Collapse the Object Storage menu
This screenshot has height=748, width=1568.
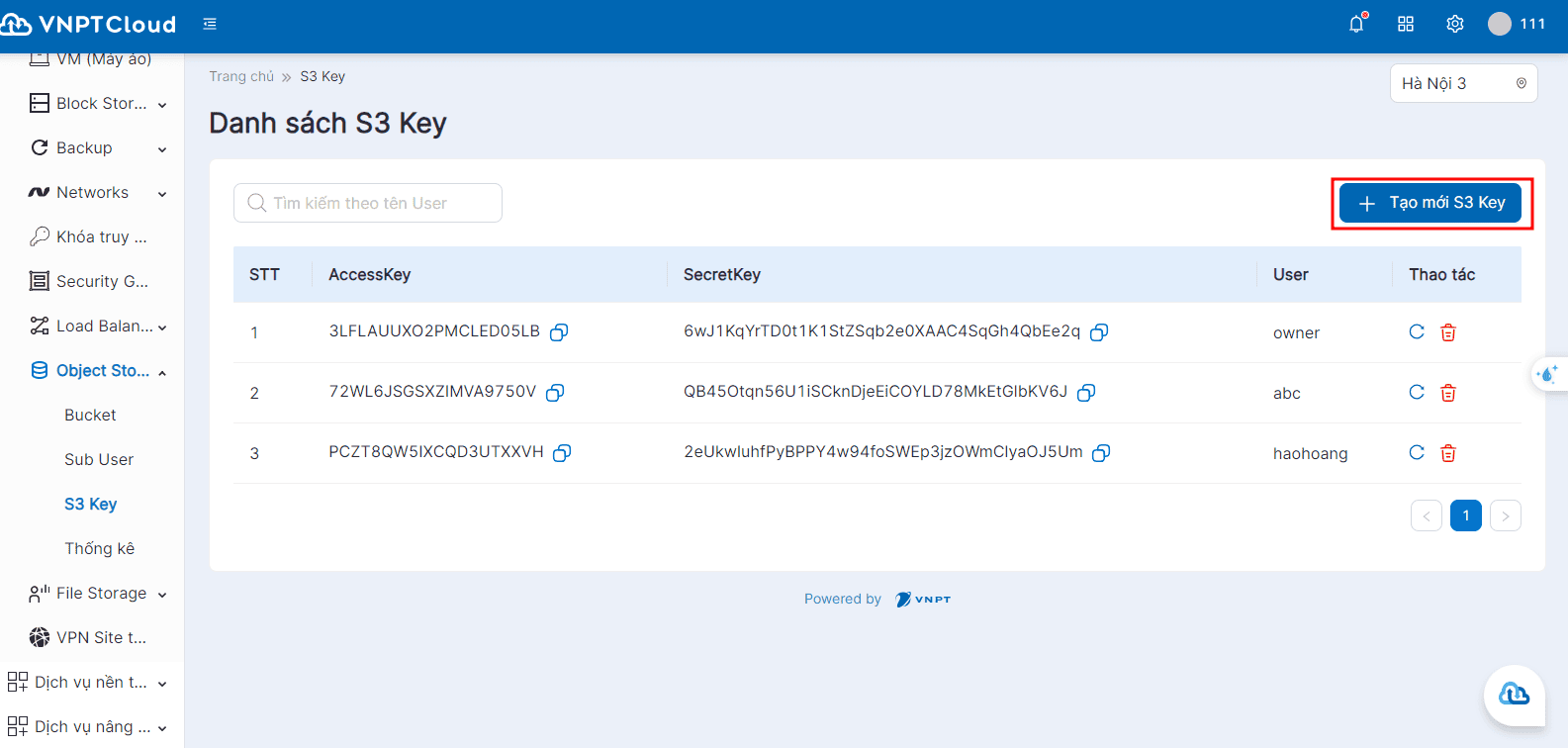pos(99,370)
